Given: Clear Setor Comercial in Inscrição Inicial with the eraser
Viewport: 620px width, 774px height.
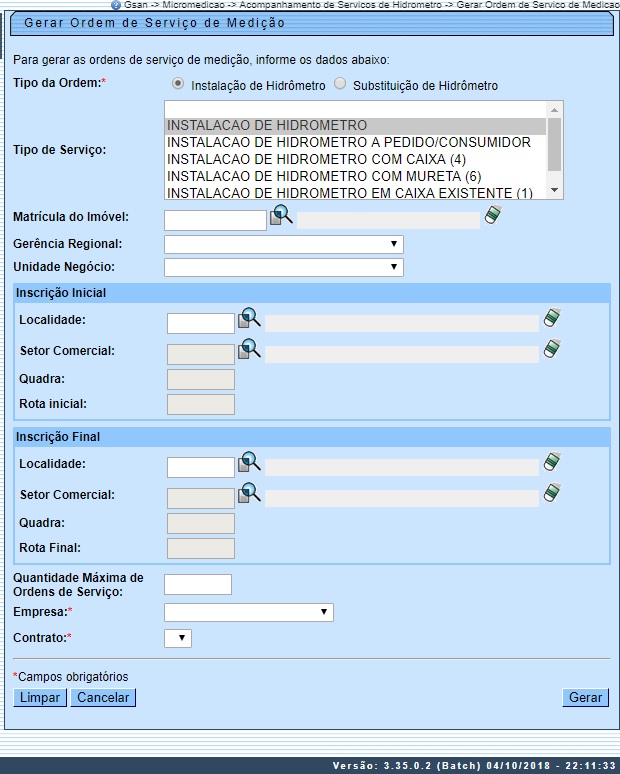Looking at the screenshot, I should [x=552, y=349].
